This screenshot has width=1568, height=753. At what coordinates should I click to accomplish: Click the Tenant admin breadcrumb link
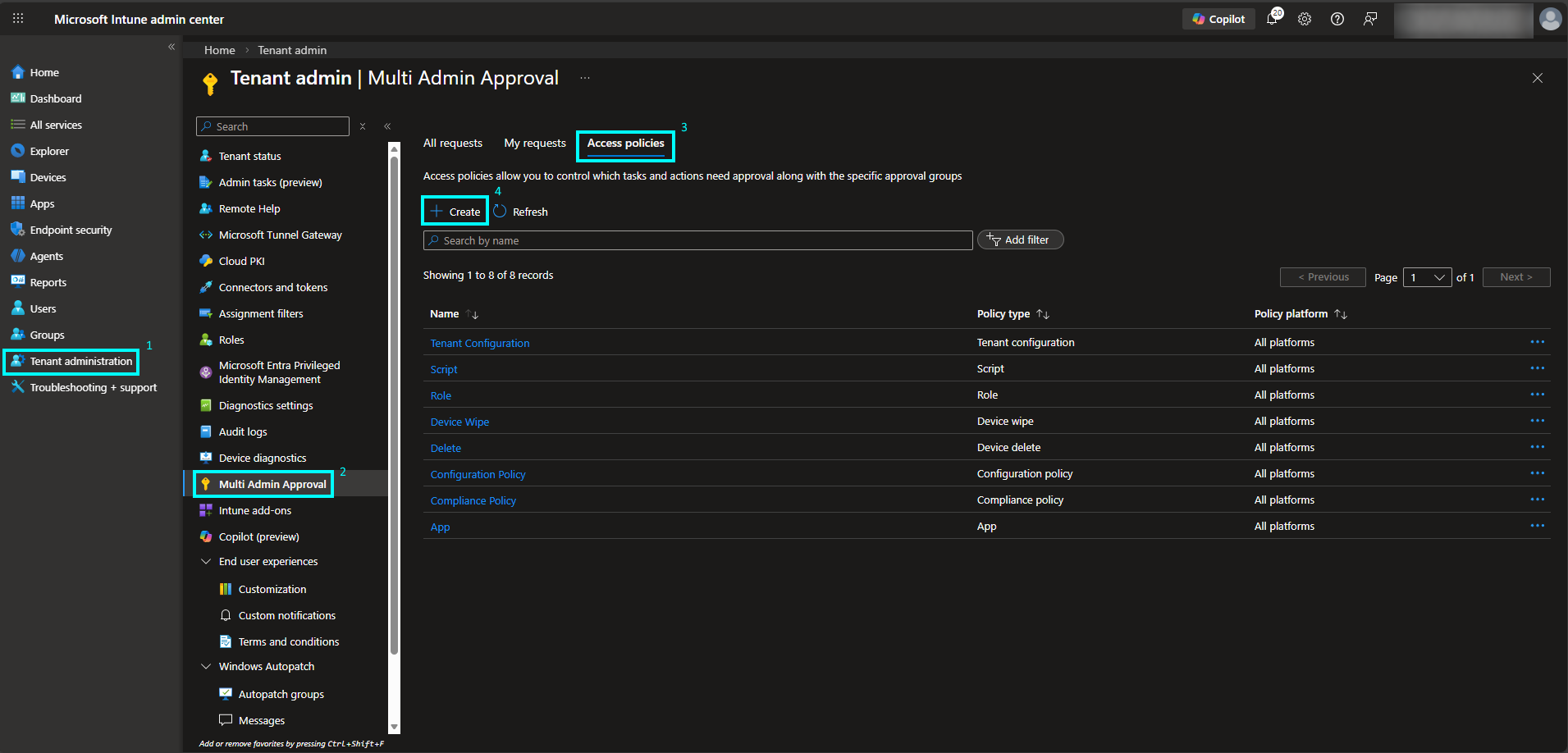point(292,50)
